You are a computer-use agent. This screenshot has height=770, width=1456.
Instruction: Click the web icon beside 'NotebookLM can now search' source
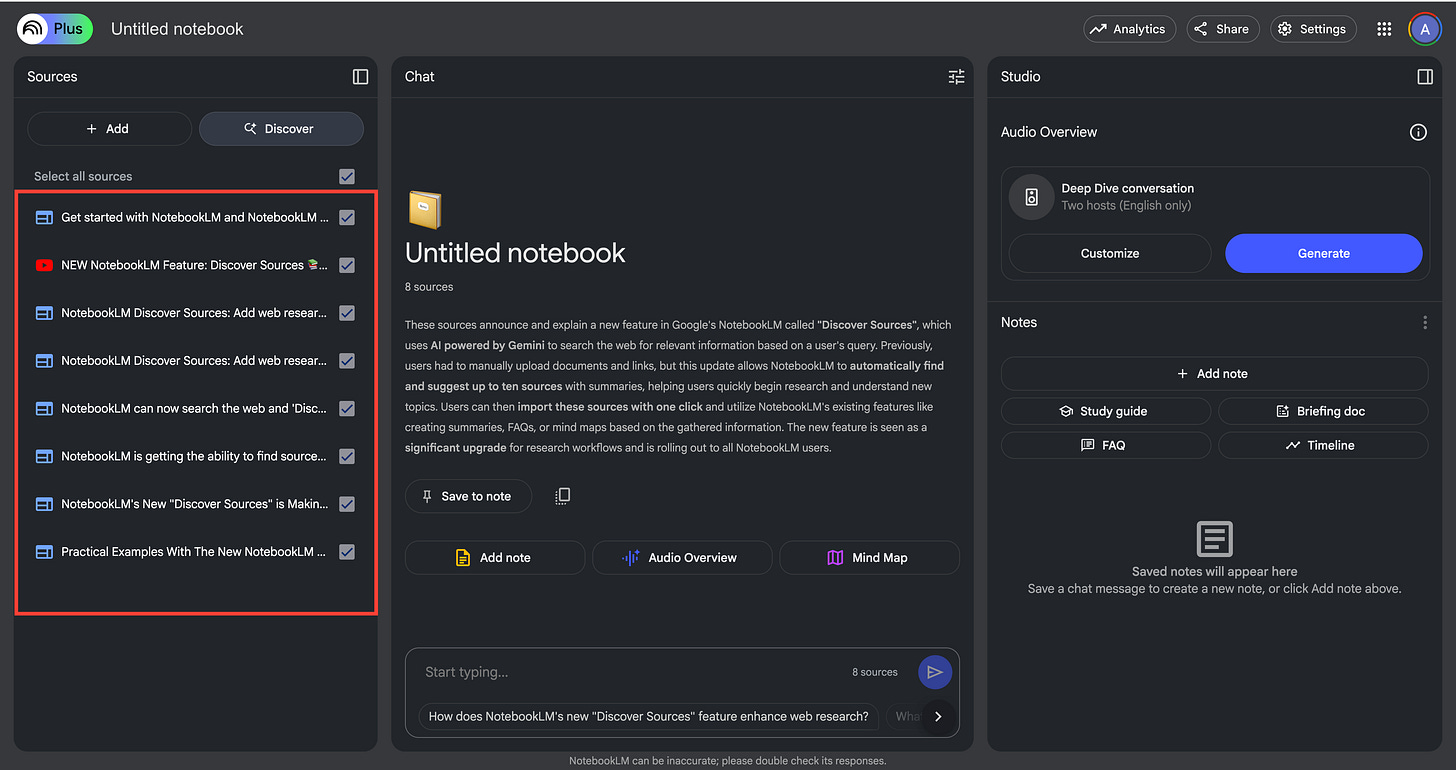pos(44,409)
